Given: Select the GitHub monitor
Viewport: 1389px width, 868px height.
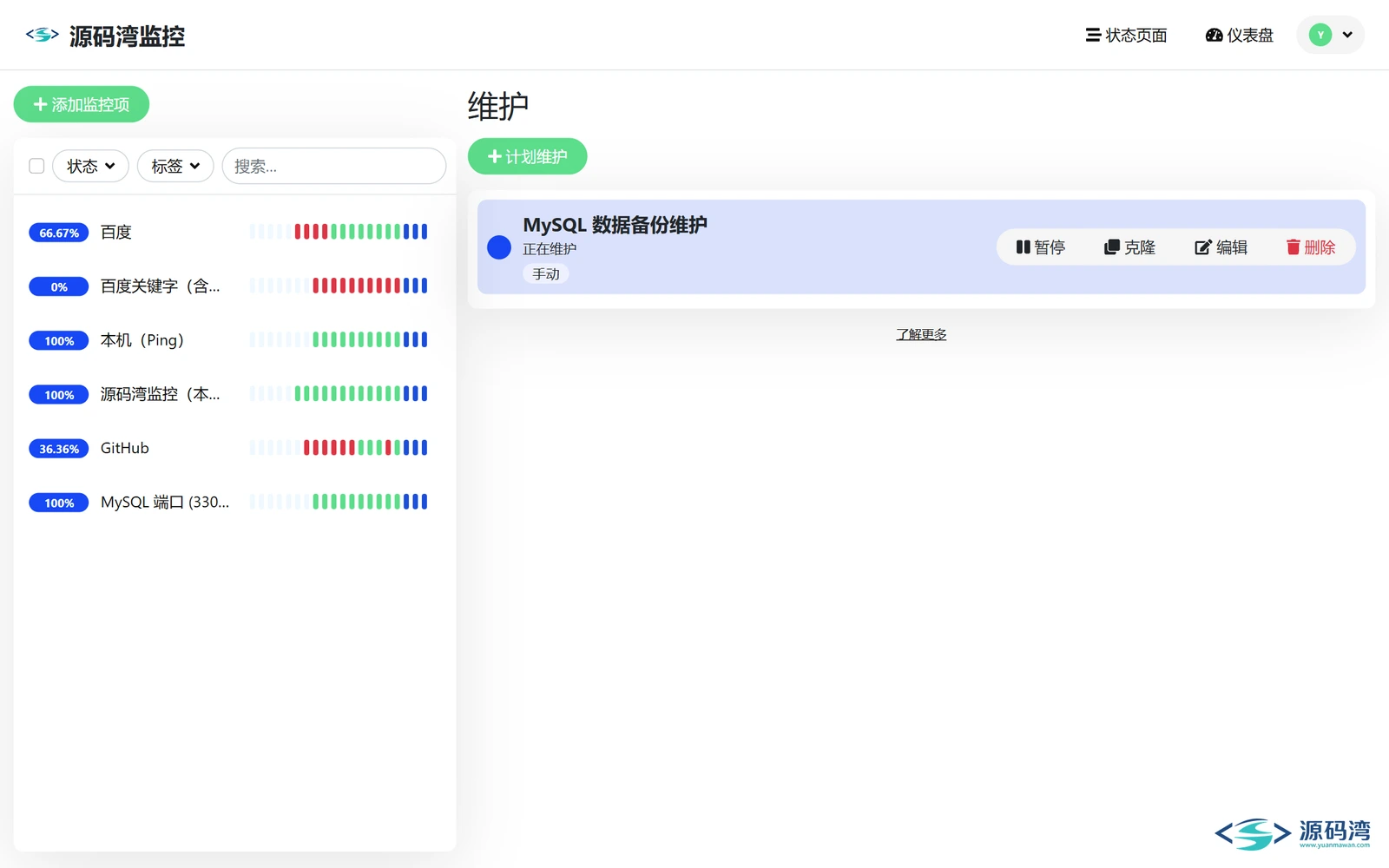Looking at the screenshot, I should [234, 448].
